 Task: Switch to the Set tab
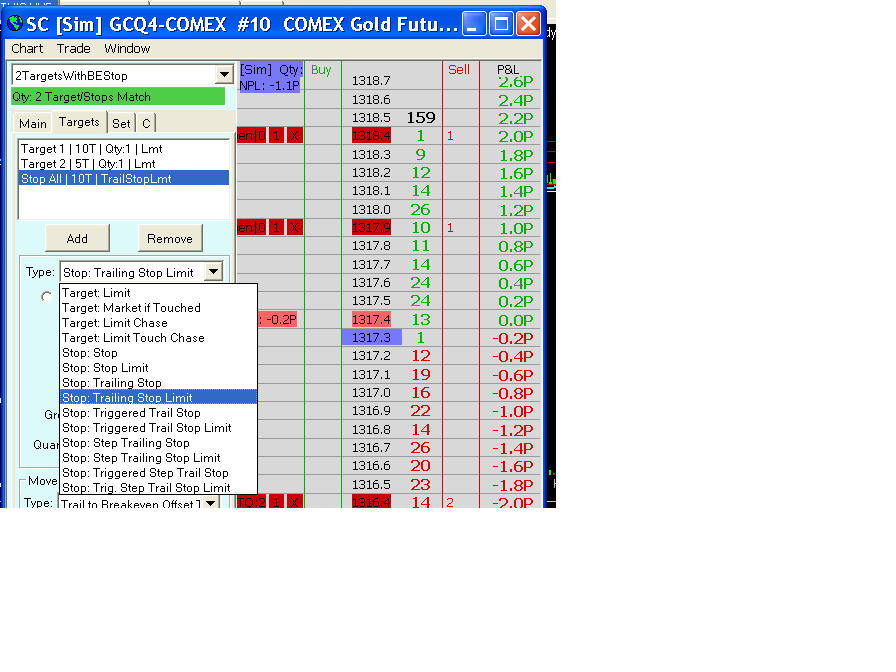point(121,123)
